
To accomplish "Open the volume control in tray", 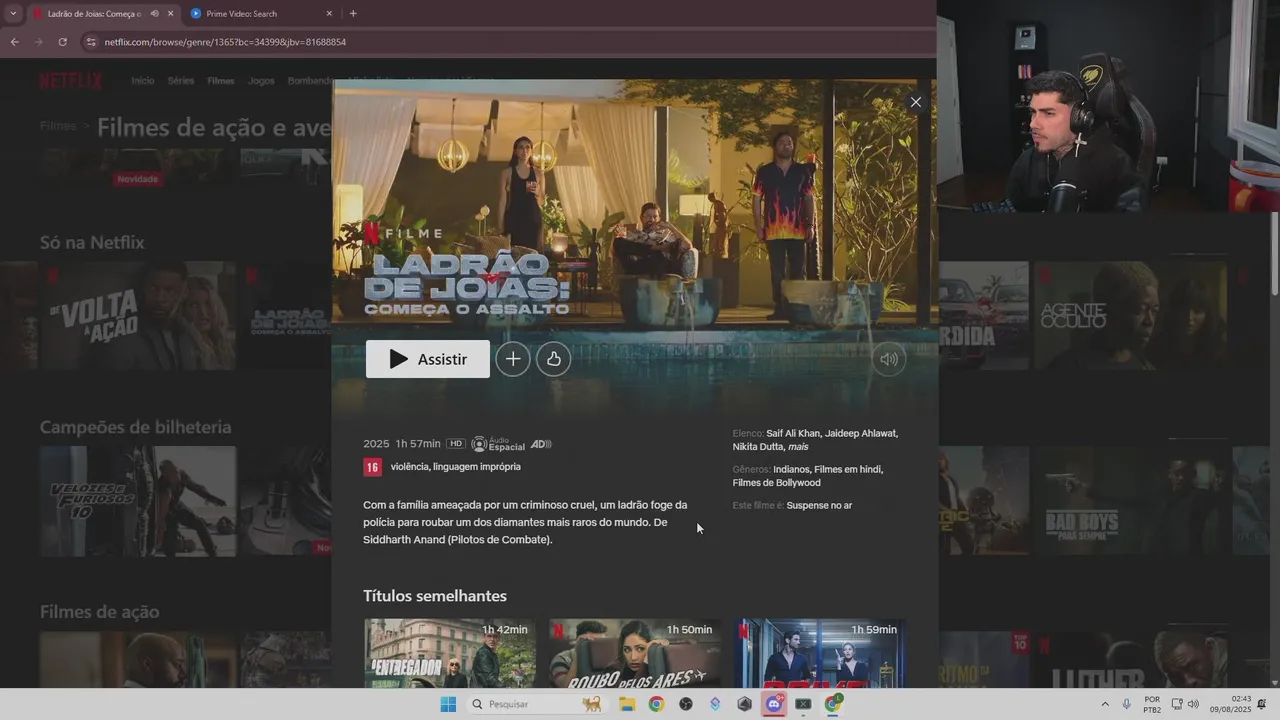I will [1193, 704].
